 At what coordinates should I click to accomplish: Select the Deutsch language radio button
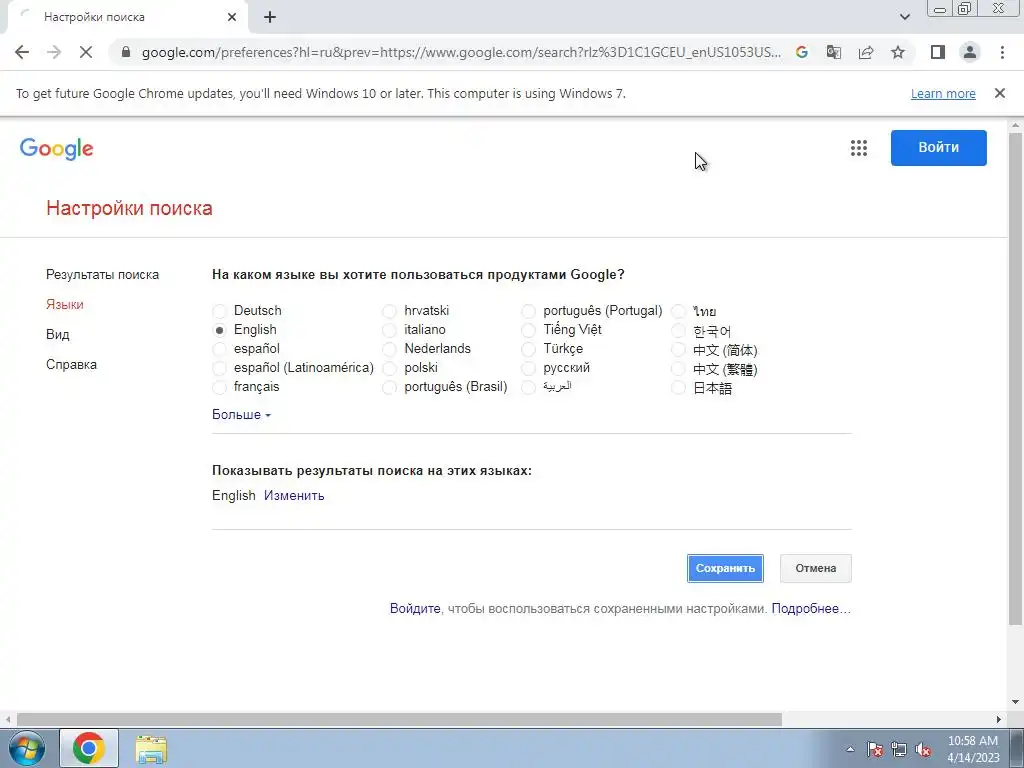pos(219,311)
